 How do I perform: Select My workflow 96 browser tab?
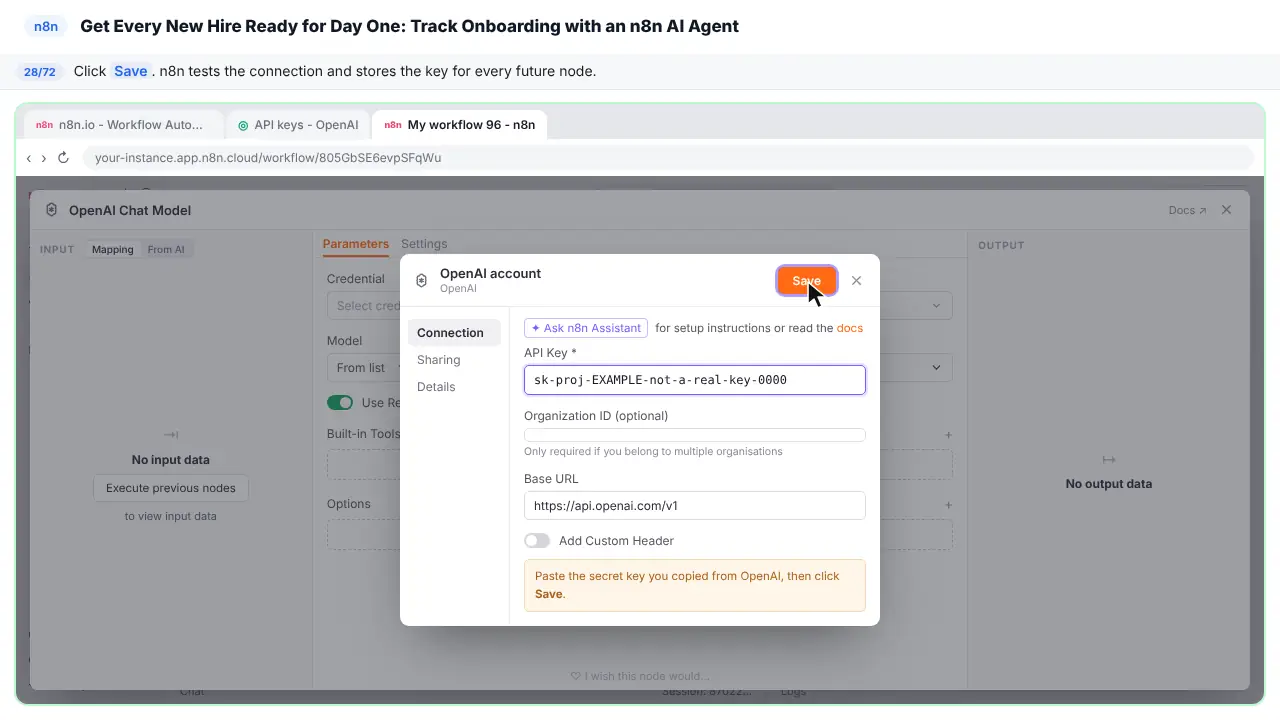pos(460,125)
